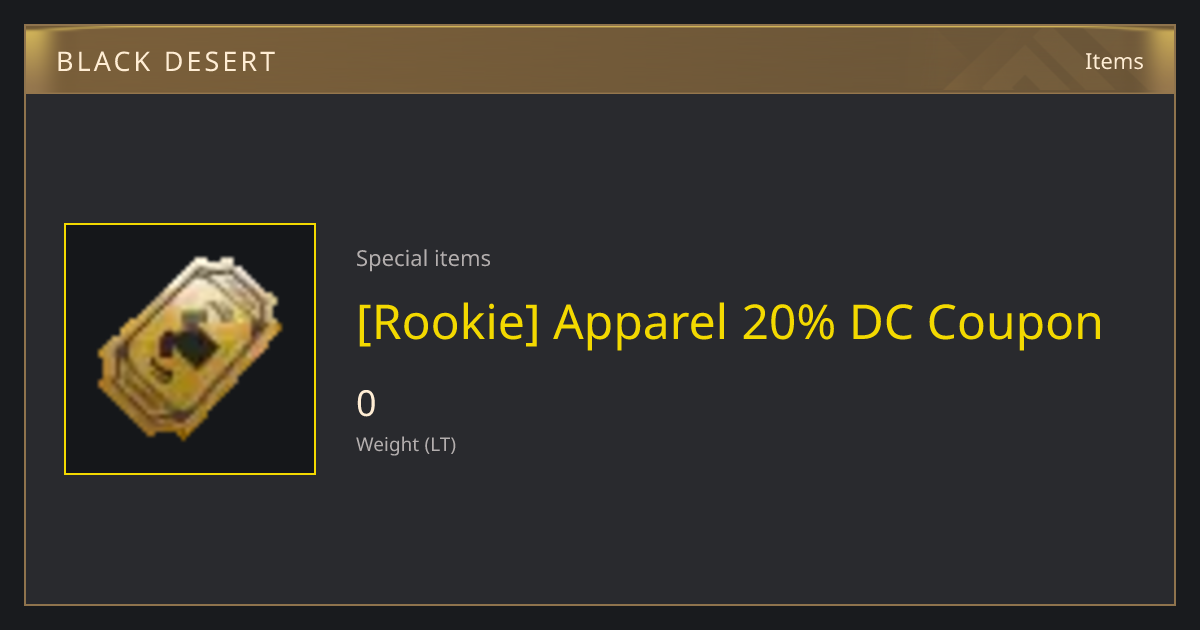The image size is (1200, 630).
Task: Click the yellow-bordered item thumbnail frame
Action: [x=190, y=349]
